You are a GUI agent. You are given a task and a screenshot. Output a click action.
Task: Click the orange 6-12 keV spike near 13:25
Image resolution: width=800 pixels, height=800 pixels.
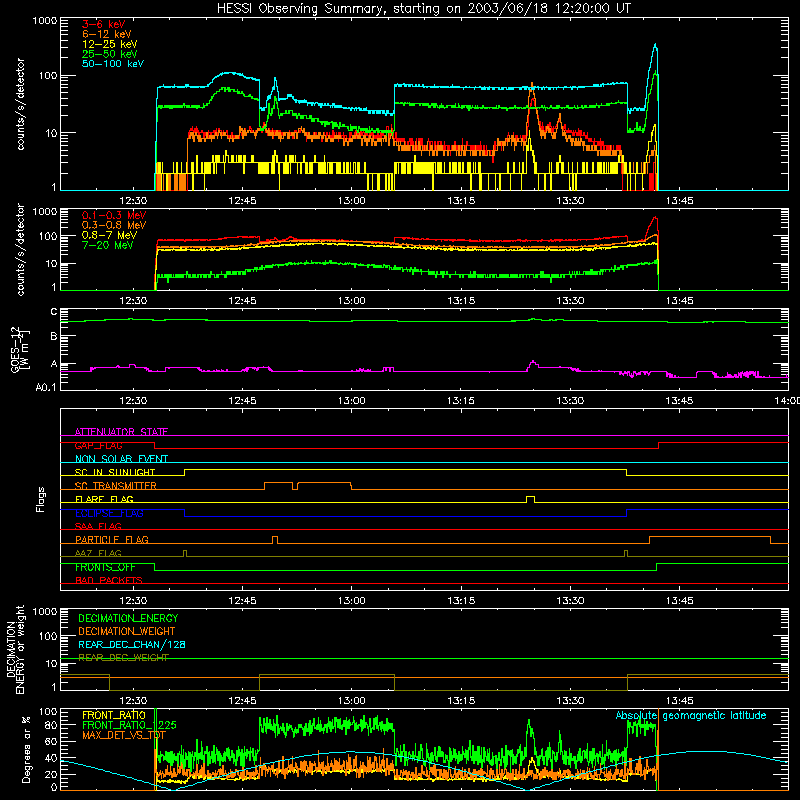pos(532,87)
